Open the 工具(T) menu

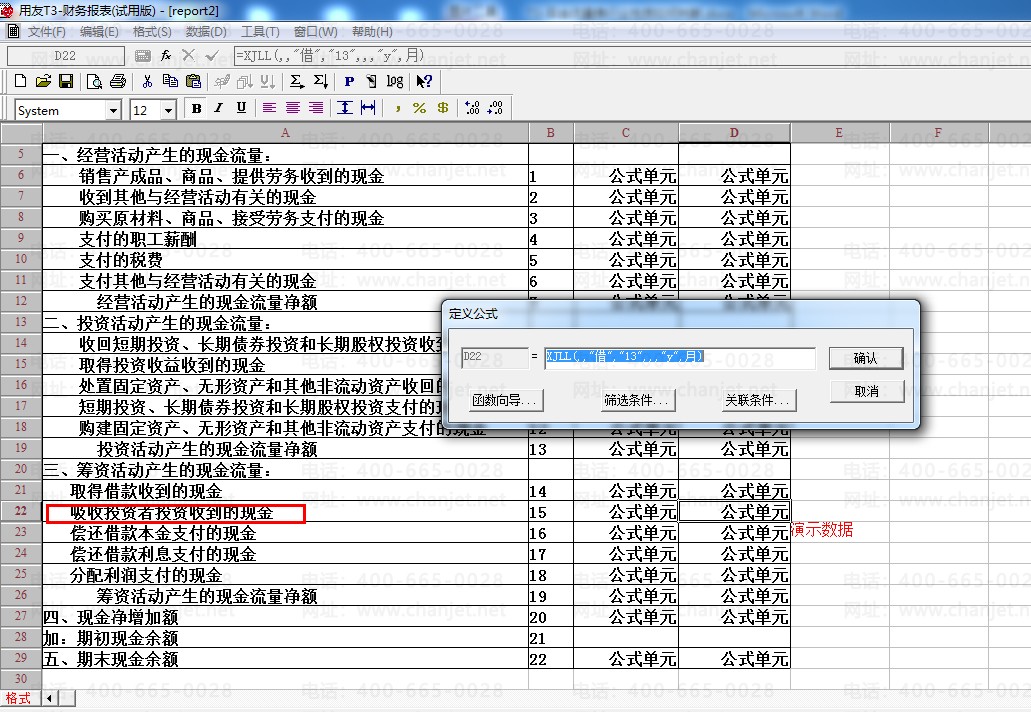click(260, 32)
